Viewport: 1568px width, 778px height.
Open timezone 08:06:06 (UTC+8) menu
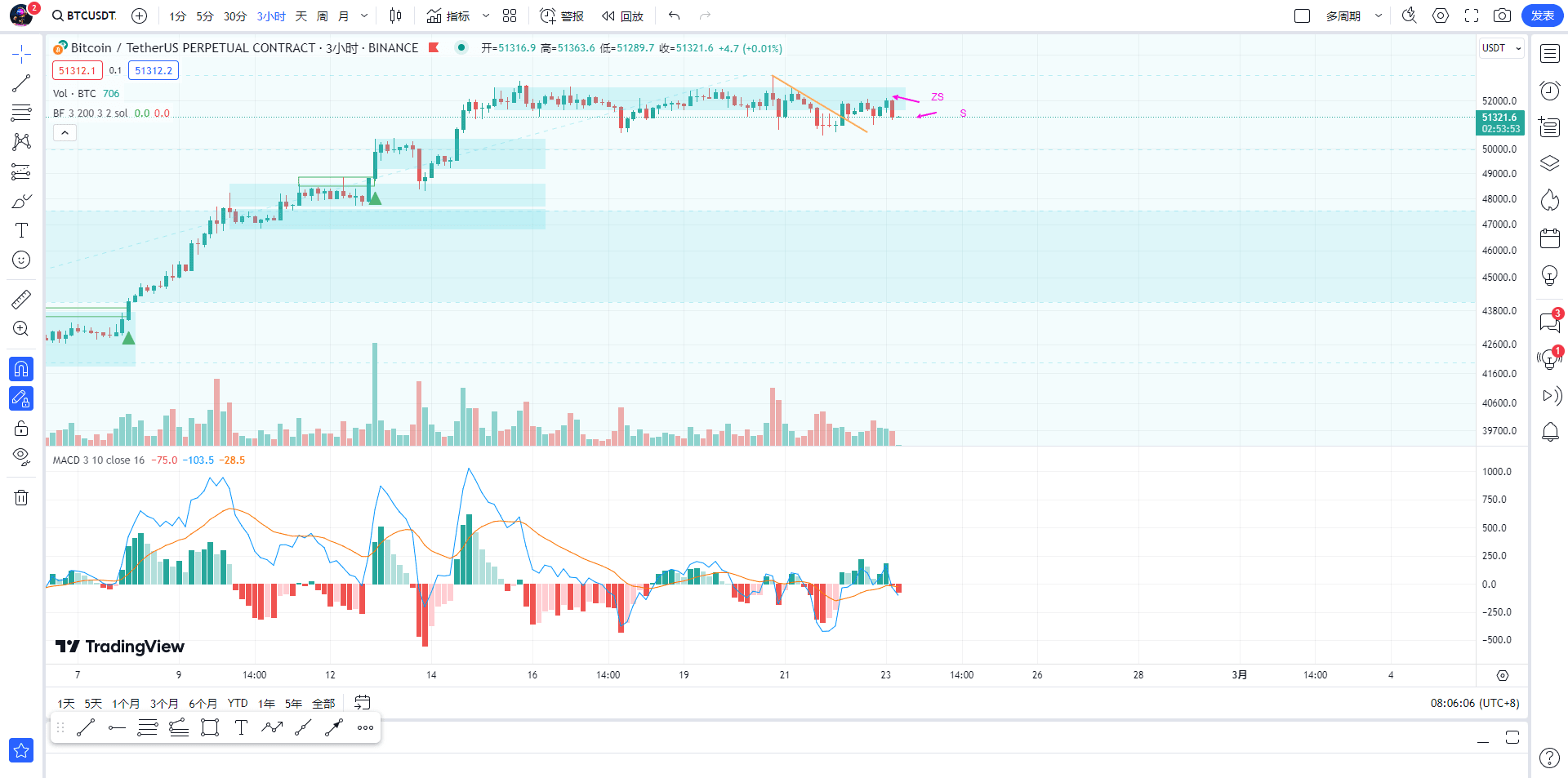click(x=1474, y=703)
